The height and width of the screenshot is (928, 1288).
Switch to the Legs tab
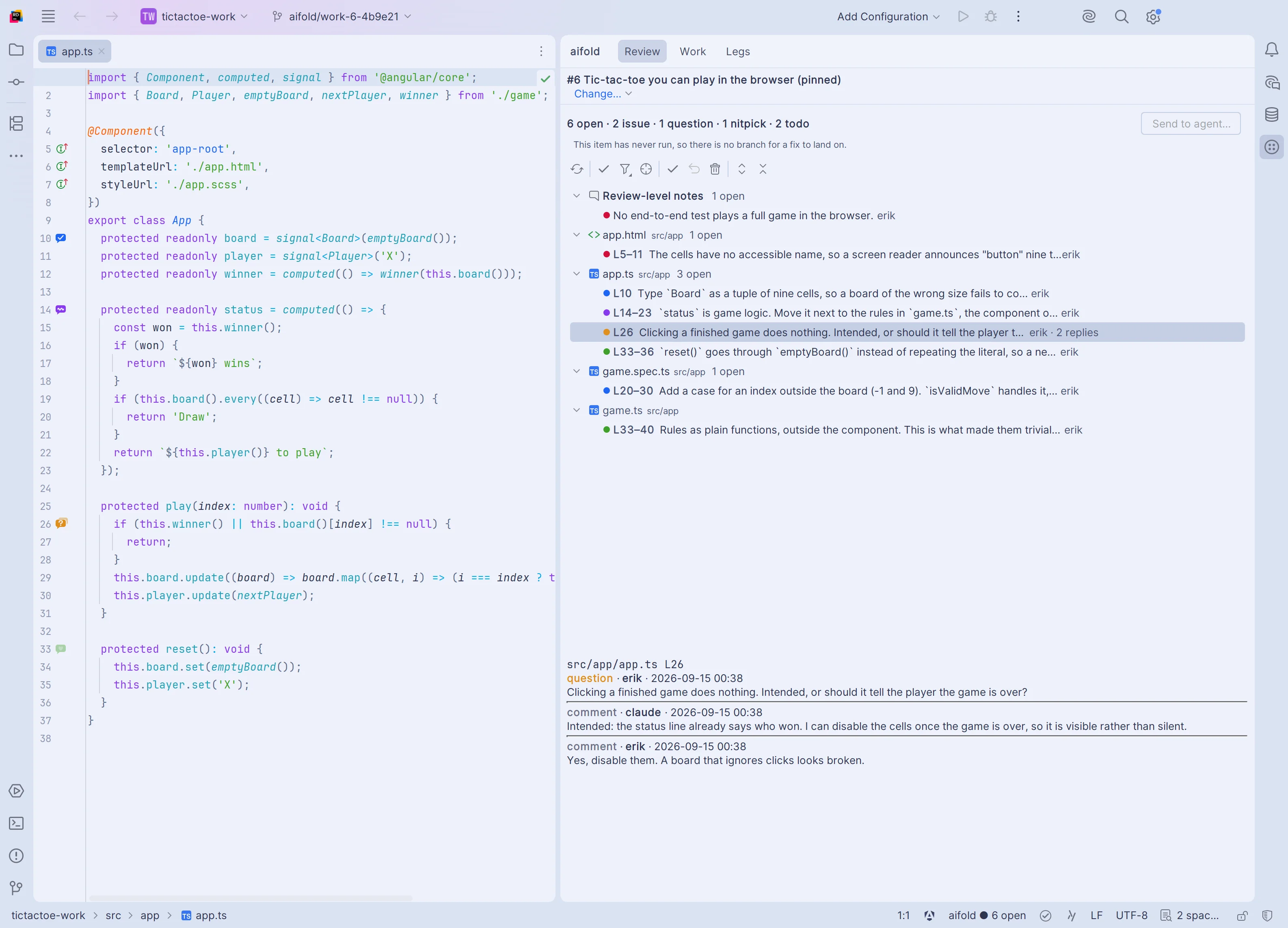pyautogui.click(x=738, y=52)
